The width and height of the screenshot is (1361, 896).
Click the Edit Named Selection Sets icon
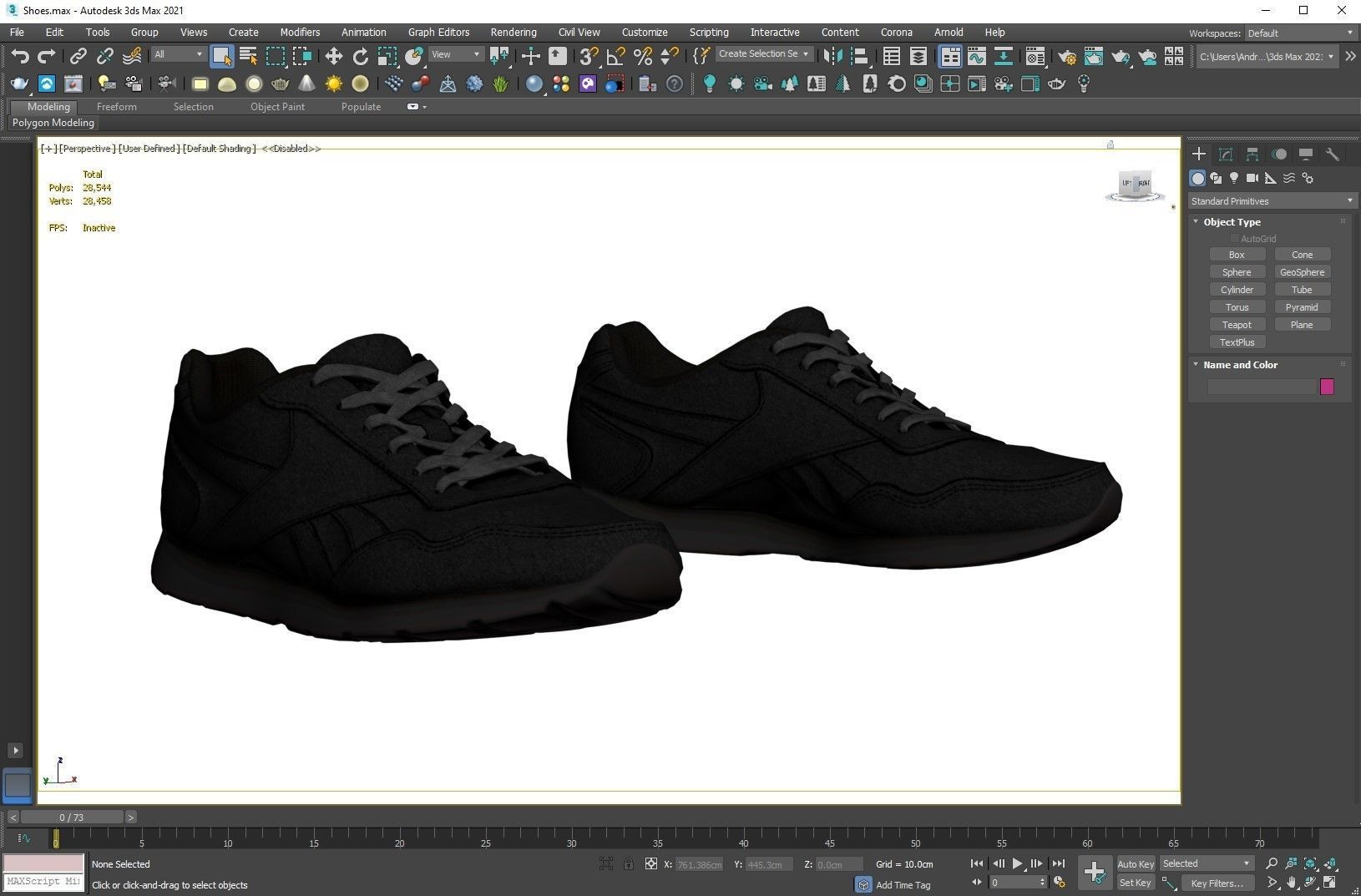701,56
